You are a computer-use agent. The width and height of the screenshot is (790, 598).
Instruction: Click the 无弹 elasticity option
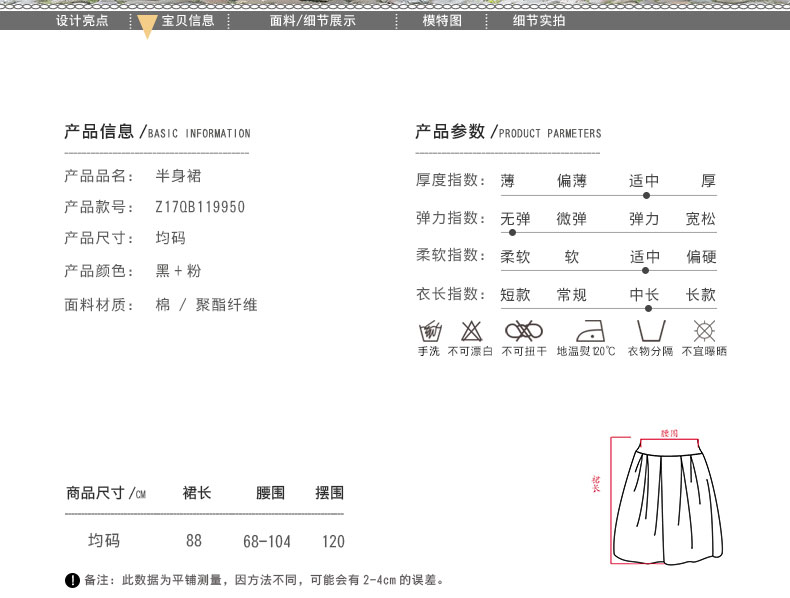point(515,219)
